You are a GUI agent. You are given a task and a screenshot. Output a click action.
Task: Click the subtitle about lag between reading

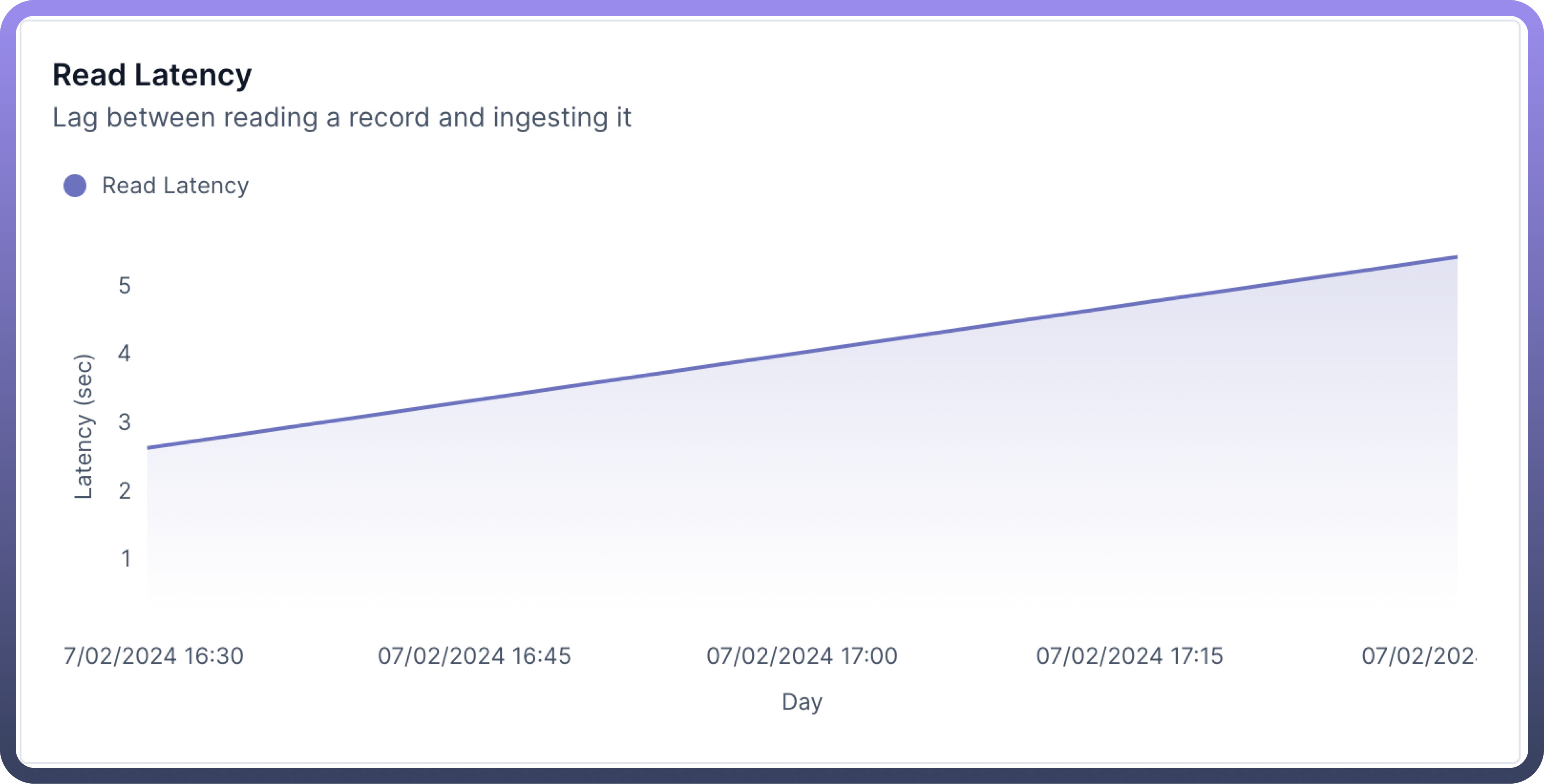tap(341, 117)
